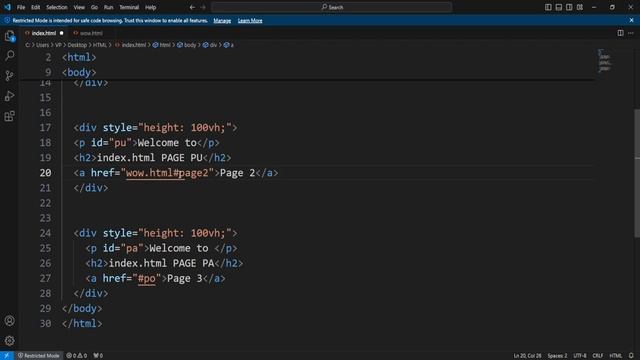Viewport: 640px width, 360px height.
Task: Open the Search view in activity bar
Action: (x=9, y=55)
